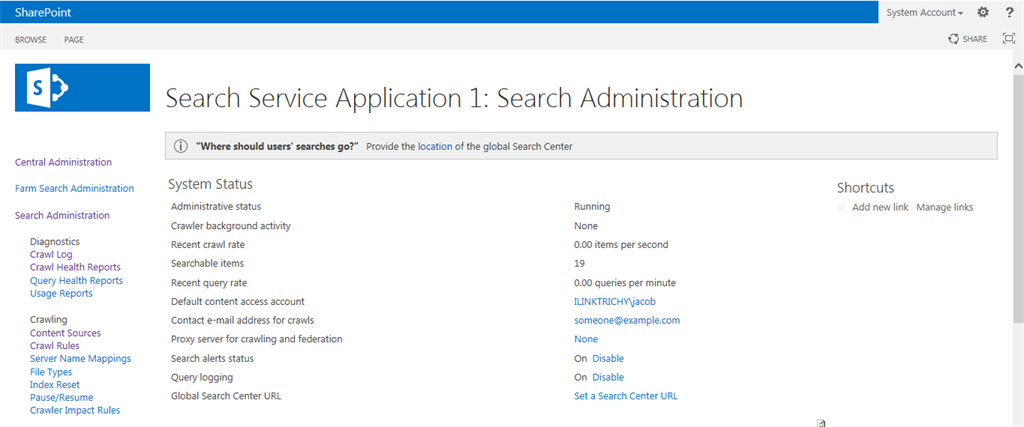Open Manage links in Shortcuts

tap(944, 207)
